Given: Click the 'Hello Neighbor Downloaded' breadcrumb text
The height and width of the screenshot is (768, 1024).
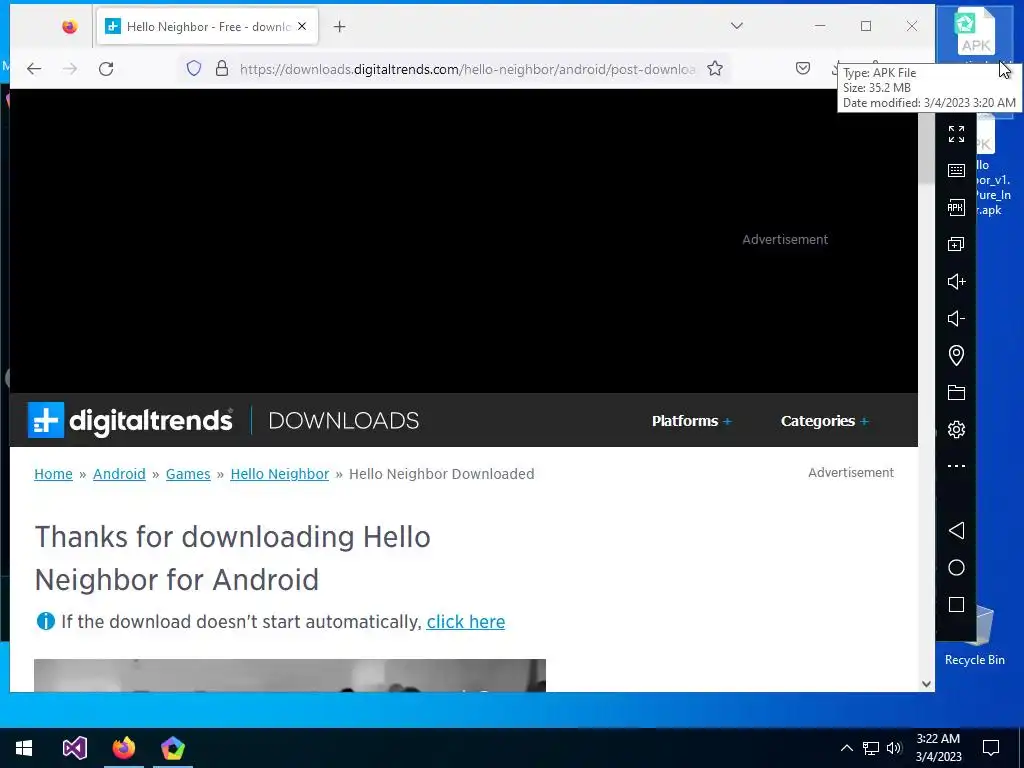Looking at the screenshot, I should coord(441,474).
